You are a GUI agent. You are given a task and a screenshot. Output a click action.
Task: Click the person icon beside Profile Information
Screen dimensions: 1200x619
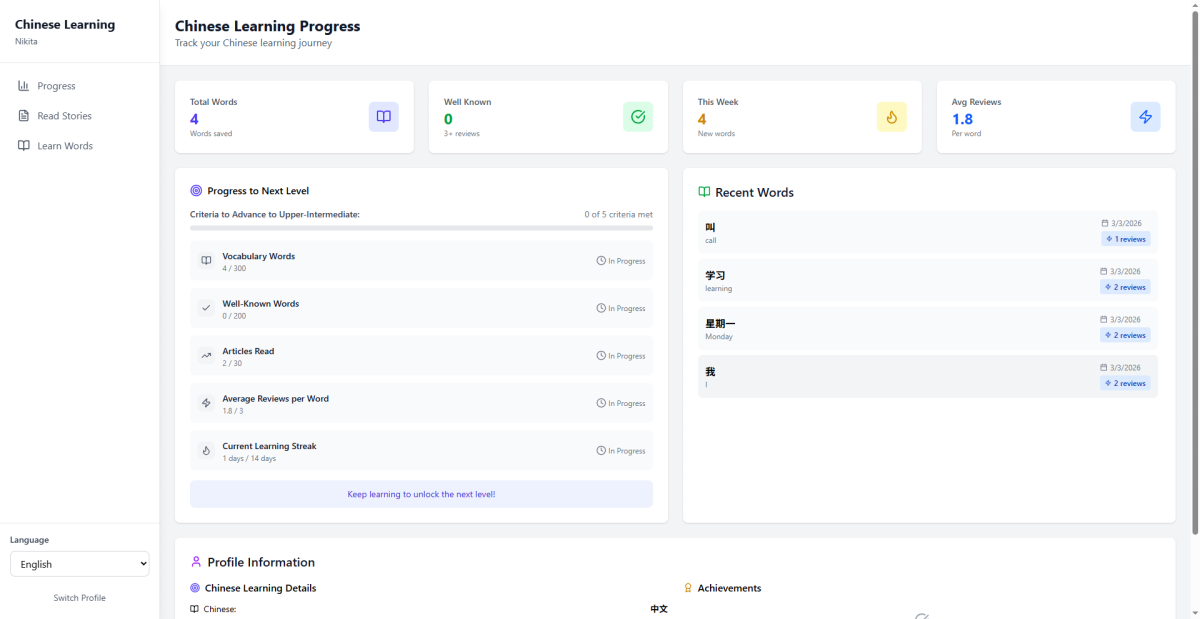click(x=196, y=562)
